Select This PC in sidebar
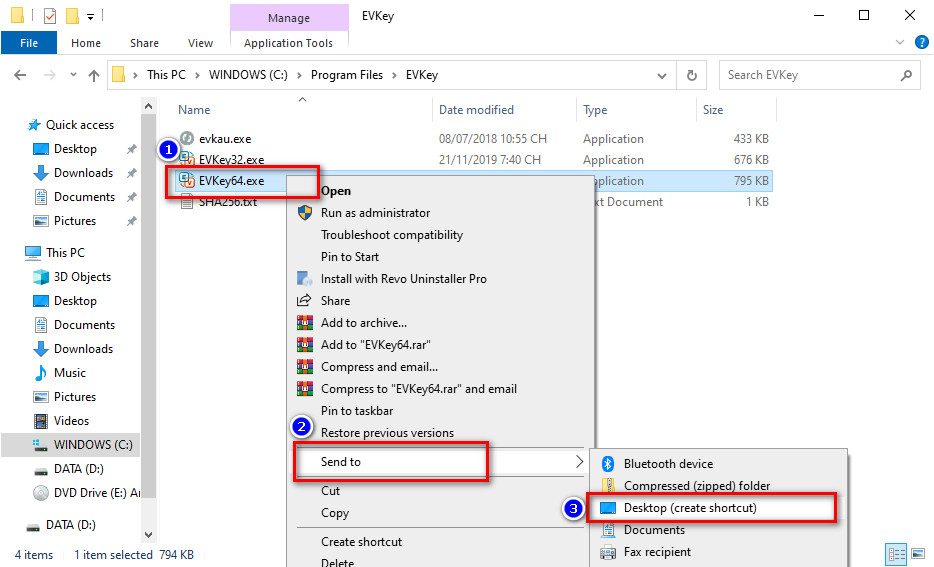Image resolution: width=934 pixels, height=567 pixels. click(x=66, y=253)
